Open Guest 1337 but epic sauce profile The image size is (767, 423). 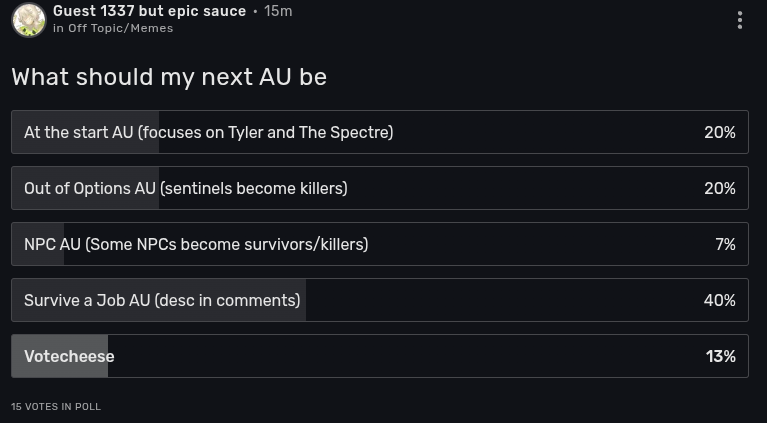pyautogui.click(x=149, y=11)
